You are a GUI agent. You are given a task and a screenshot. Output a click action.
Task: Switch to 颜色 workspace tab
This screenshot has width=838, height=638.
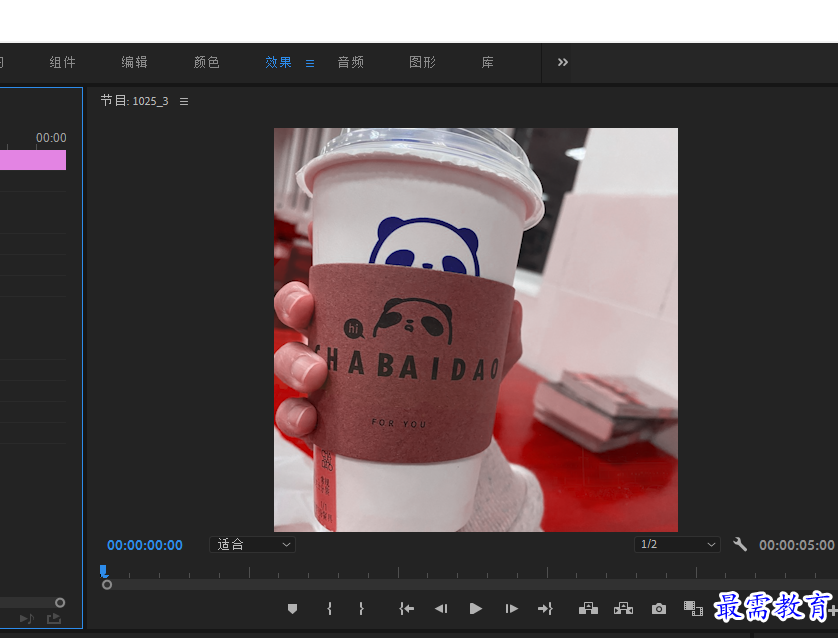click(206, 62)
